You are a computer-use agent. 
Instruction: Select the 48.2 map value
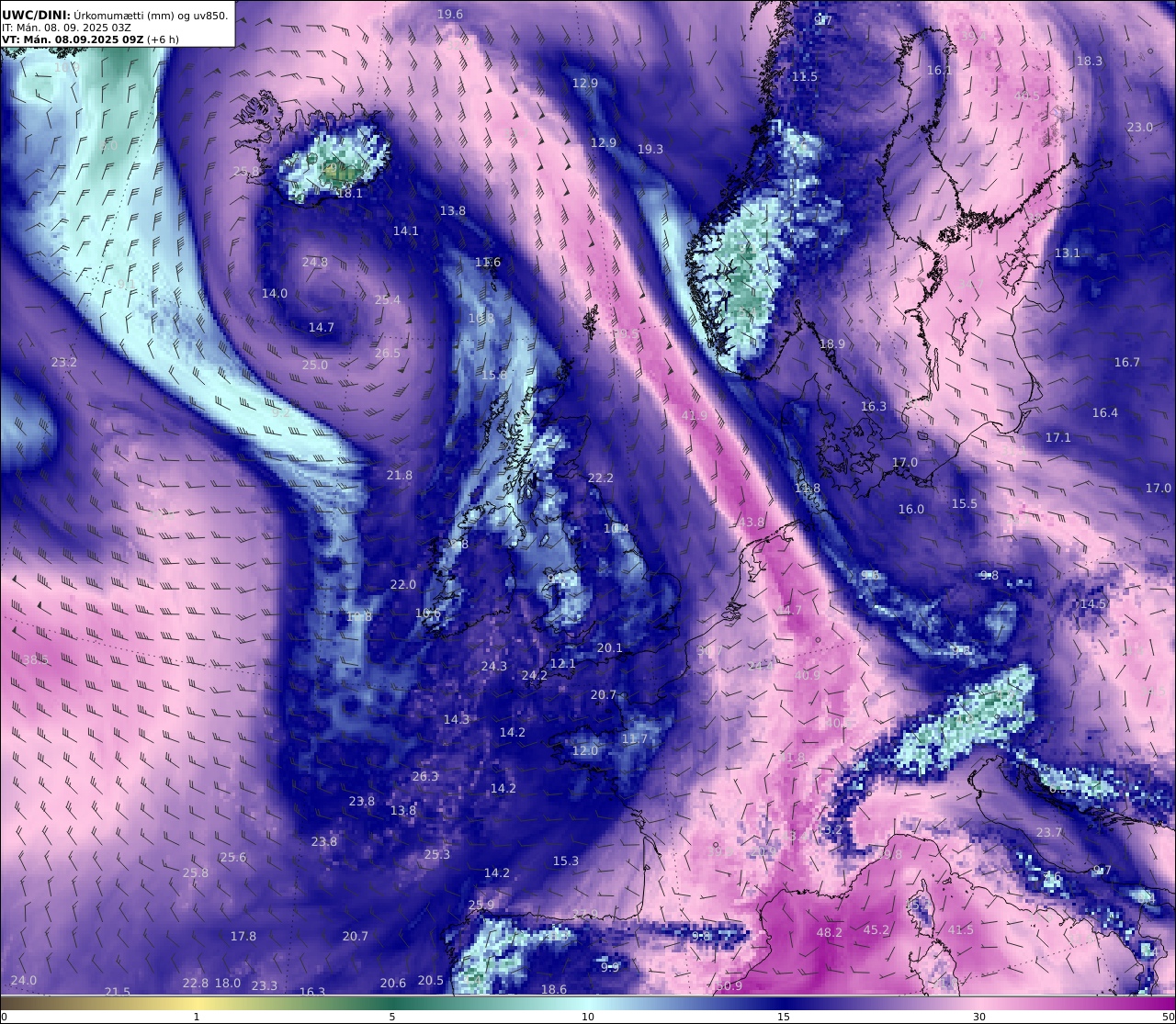[829, 932]
